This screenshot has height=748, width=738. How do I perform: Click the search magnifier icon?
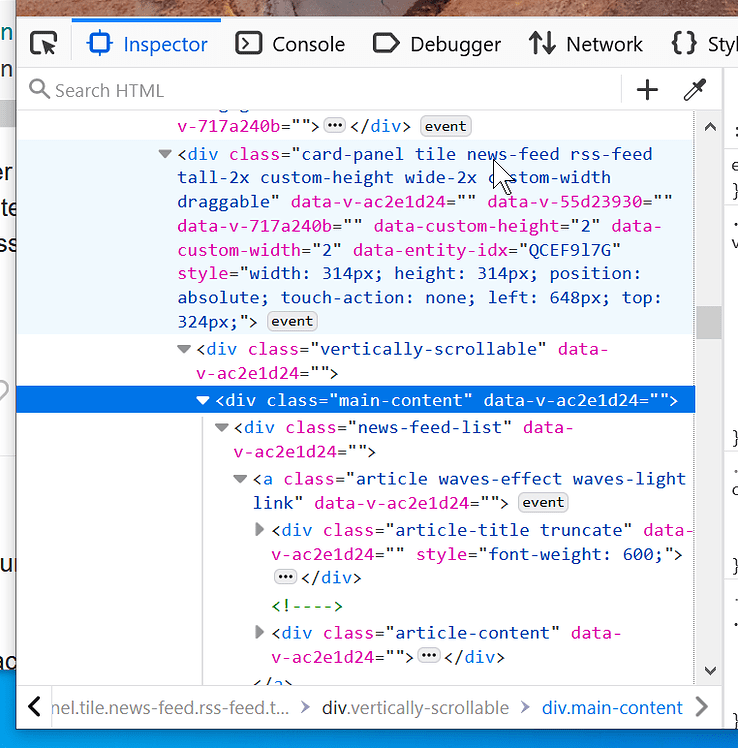[x=39, y=89]
